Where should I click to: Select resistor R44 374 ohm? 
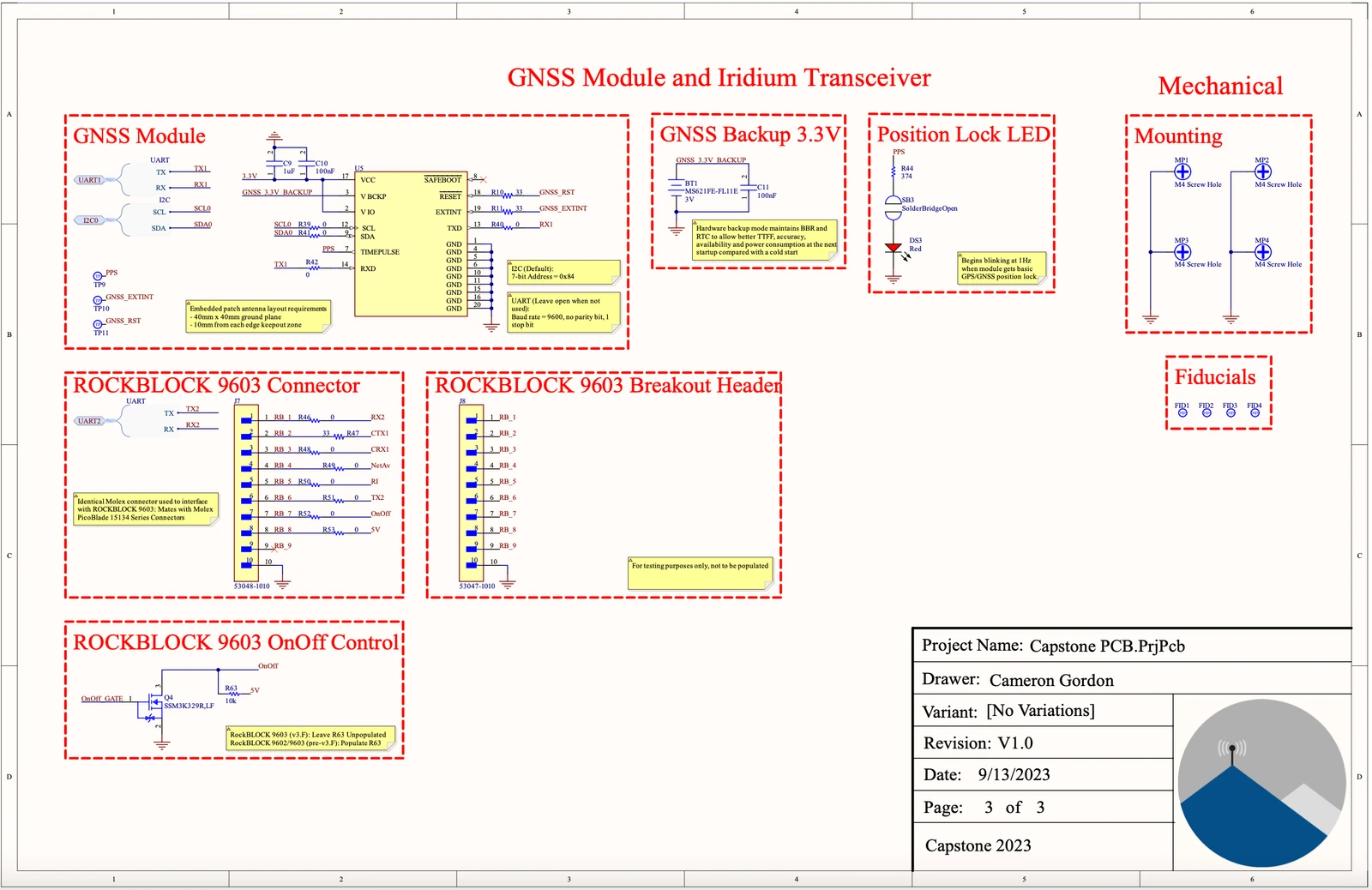[x=894, y=171]
